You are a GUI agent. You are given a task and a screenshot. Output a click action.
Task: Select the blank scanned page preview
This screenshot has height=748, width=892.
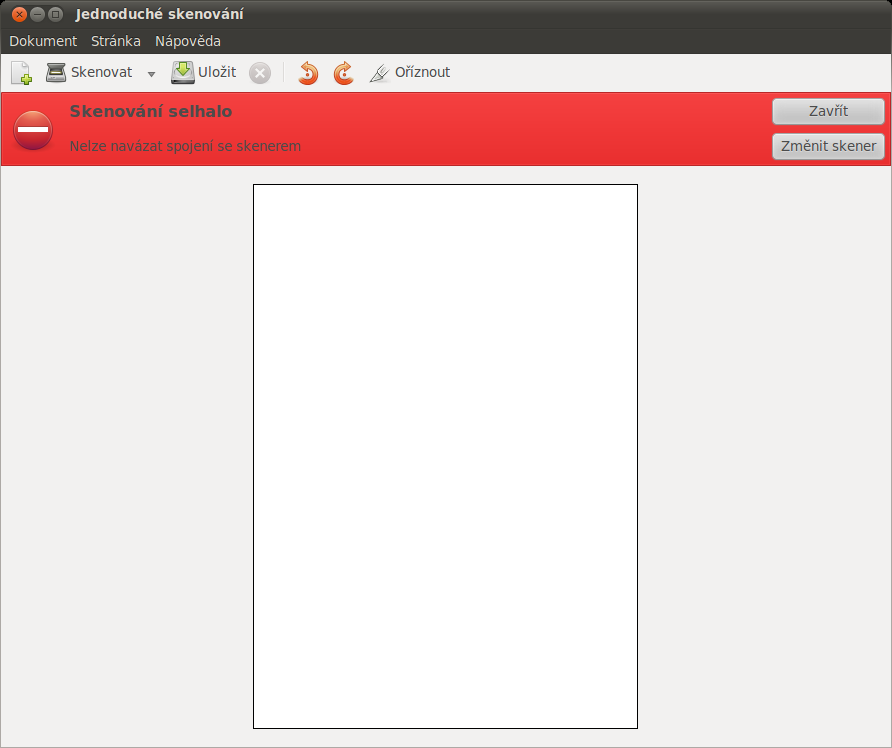445,456
